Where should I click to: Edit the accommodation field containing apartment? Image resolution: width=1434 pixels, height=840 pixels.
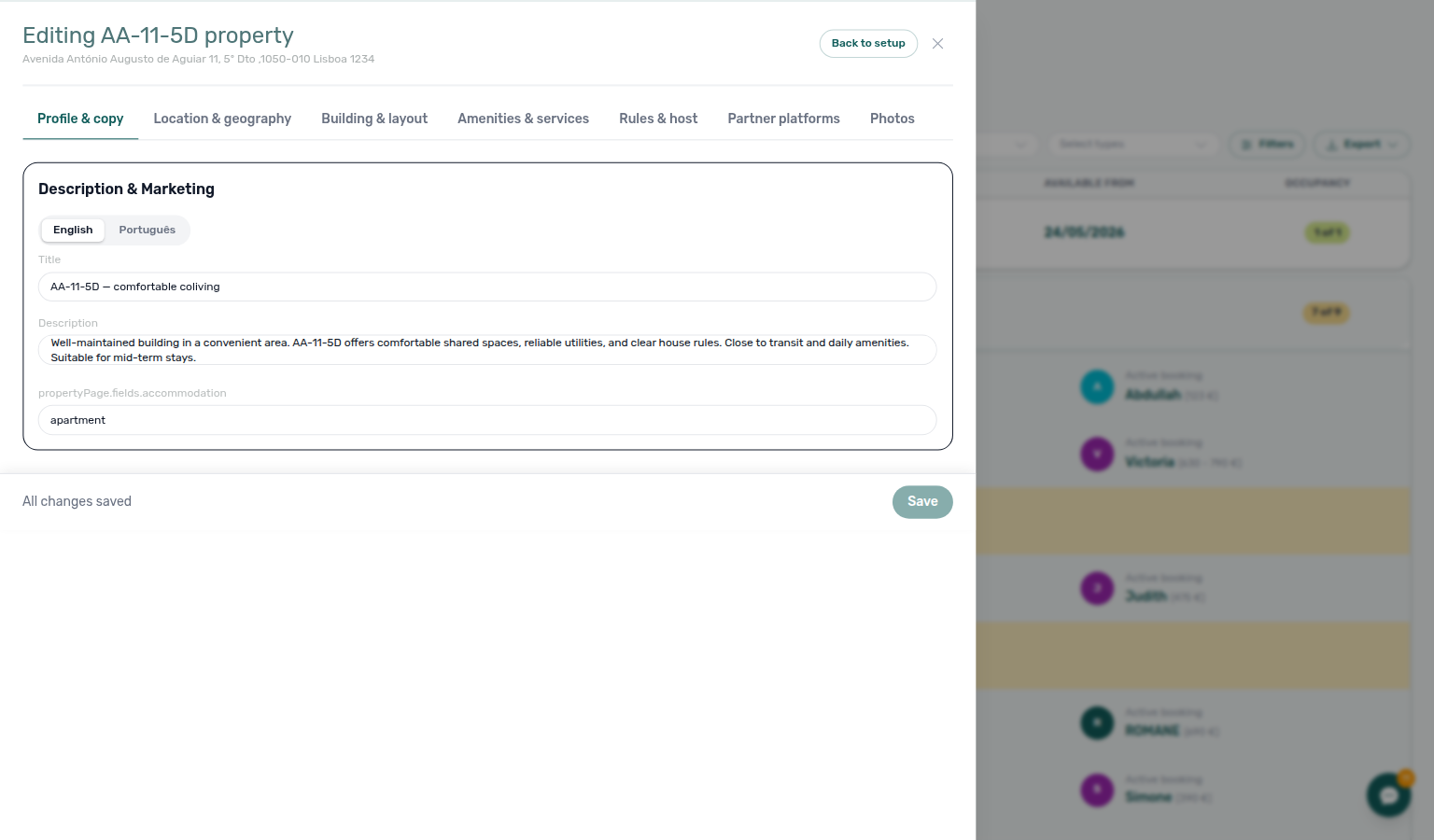click(487, 420)
